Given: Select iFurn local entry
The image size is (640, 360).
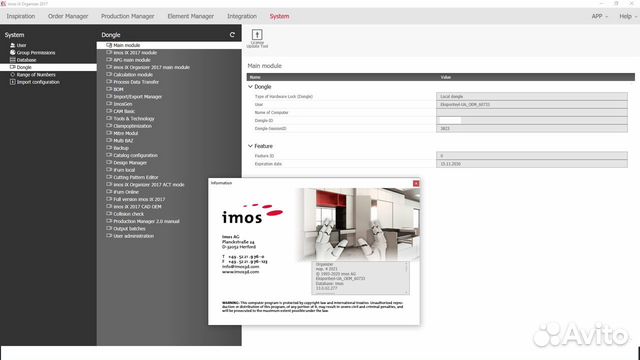Looking at the screenshot, I should pyautogui.click(x=124, y=170).
